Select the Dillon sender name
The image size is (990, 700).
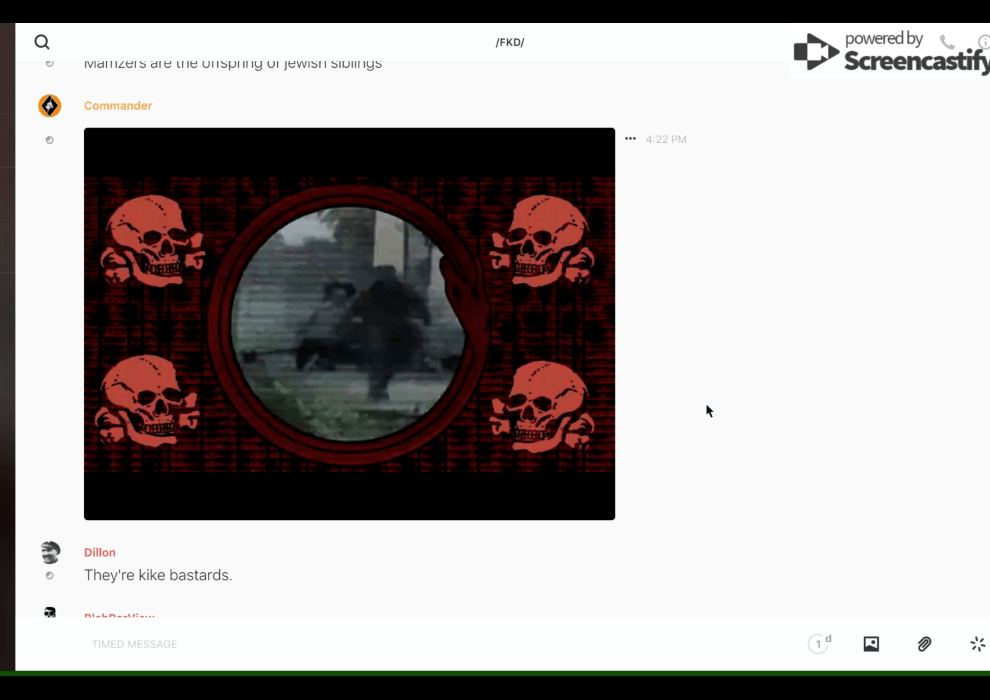(x=100, y=552)
